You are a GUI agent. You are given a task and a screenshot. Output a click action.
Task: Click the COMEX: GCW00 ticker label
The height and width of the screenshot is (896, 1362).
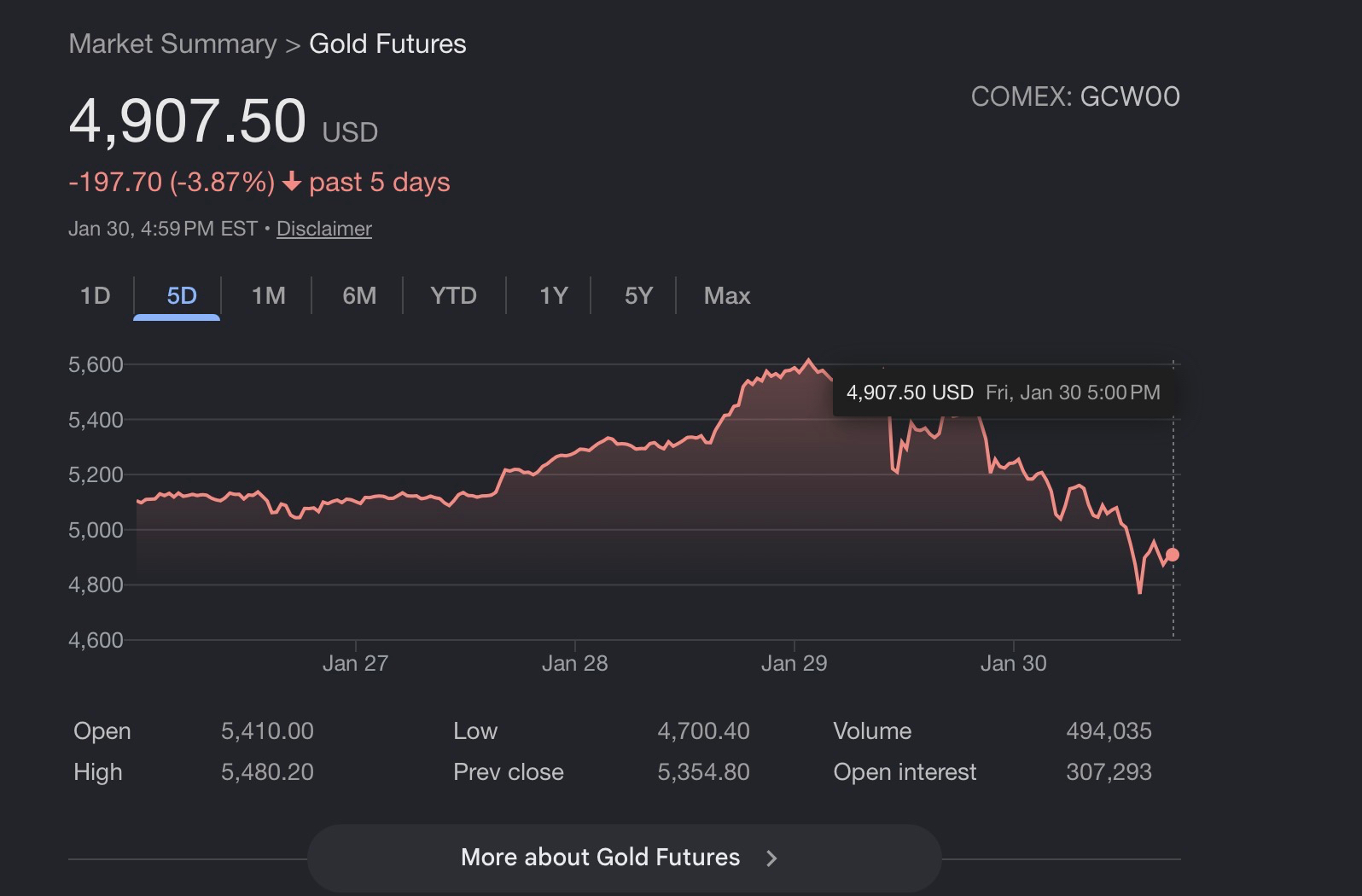1075,97
